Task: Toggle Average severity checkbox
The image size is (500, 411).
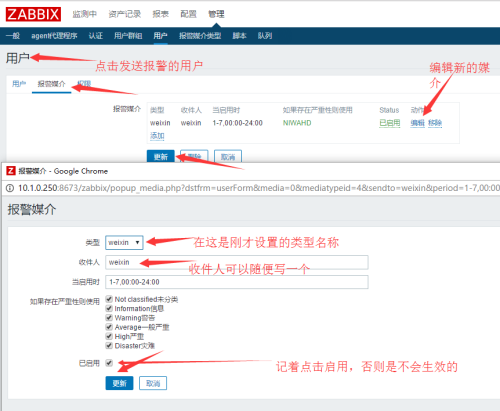Action: click(109, 327)
